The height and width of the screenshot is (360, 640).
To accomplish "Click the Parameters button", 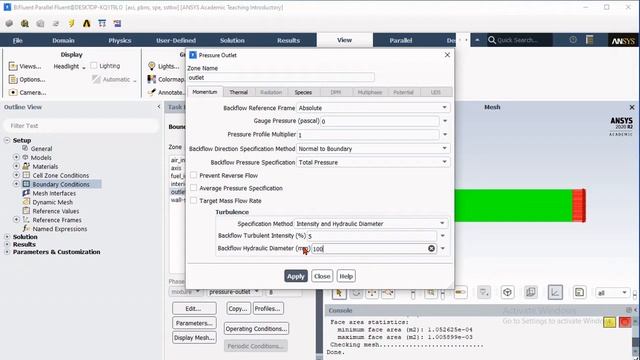I will pyautogui.click(x=194, y=323).
